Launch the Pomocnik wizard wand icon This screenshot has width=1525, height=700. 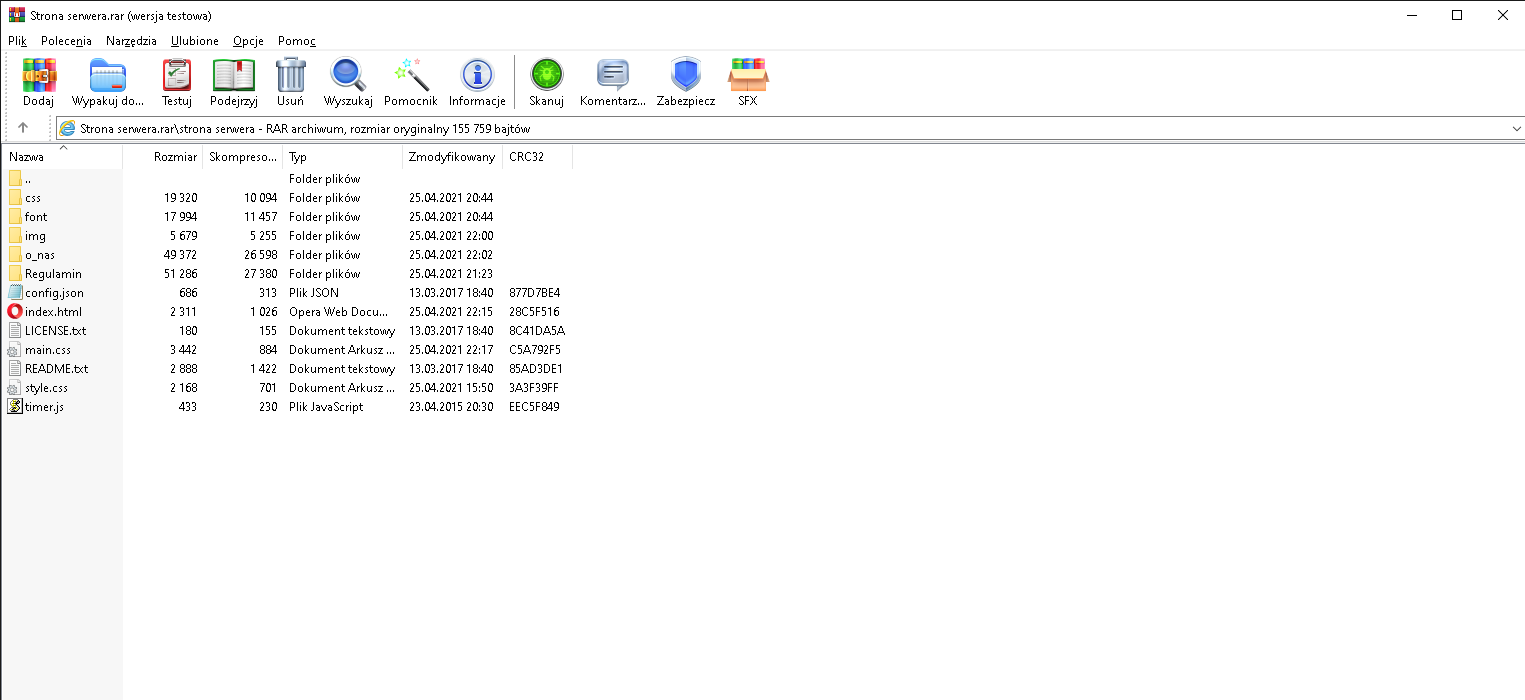point(411,76)
